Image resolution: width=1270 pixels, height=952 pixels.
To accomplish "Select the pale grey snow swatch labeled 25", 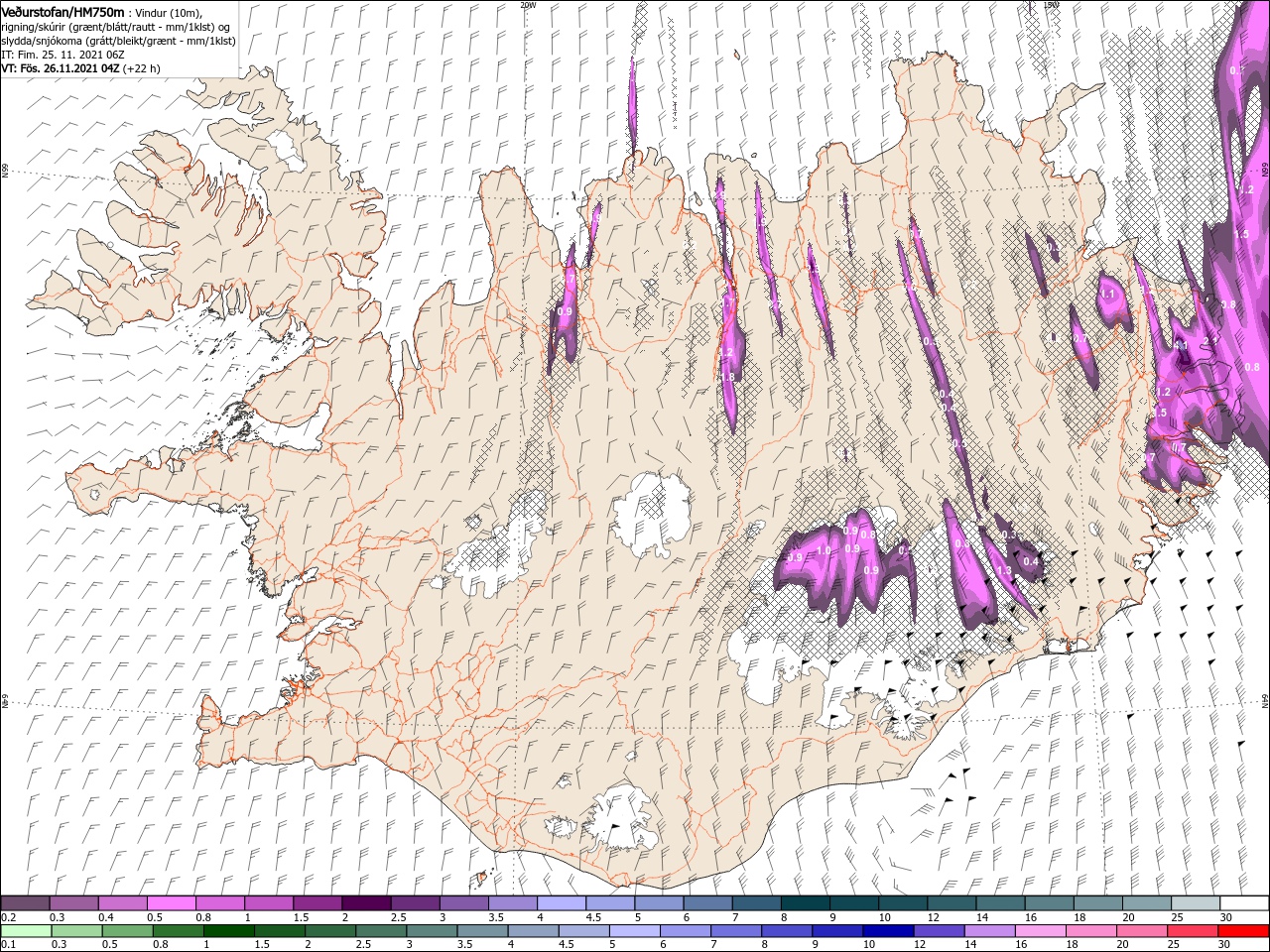I will pyautogui.click(x=1196, y=903).
